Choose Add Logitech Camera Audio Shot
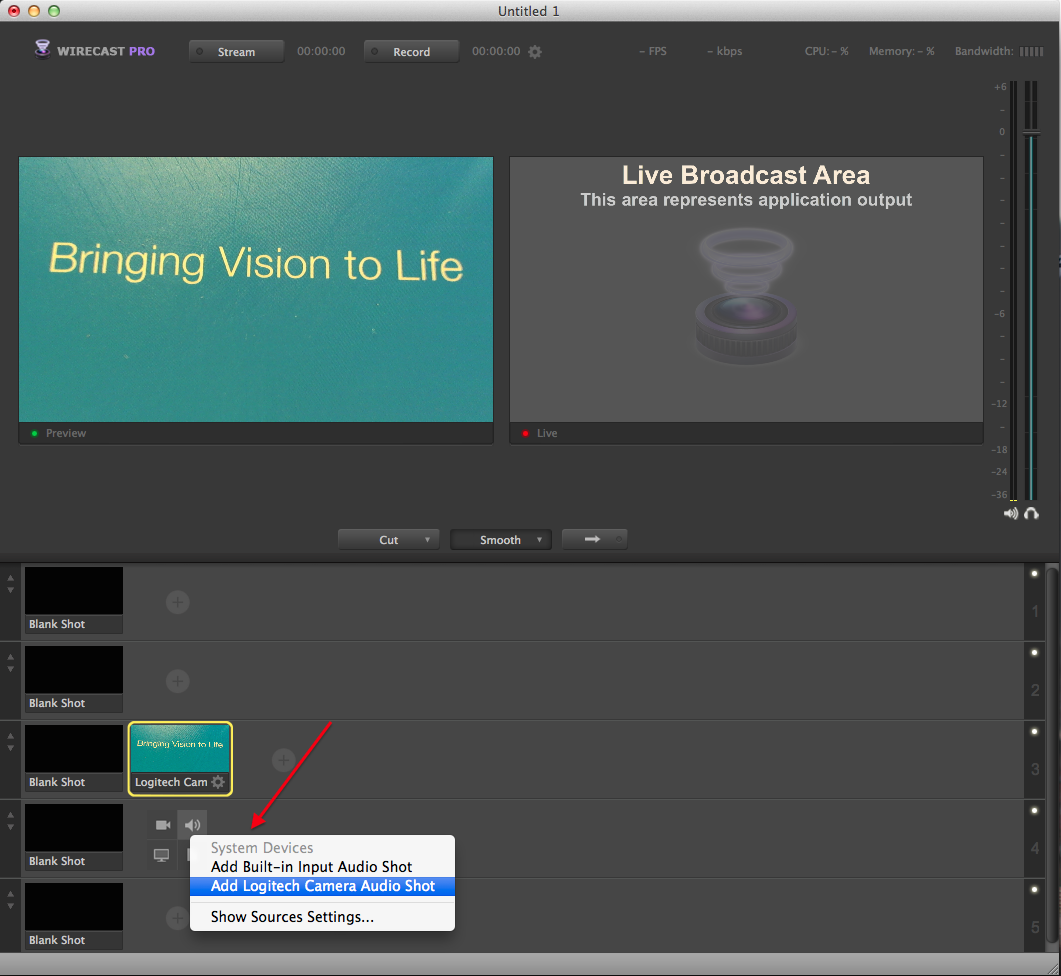This screenshot has width=1061, height=976. pyautogui.click(x=322, y=886)
